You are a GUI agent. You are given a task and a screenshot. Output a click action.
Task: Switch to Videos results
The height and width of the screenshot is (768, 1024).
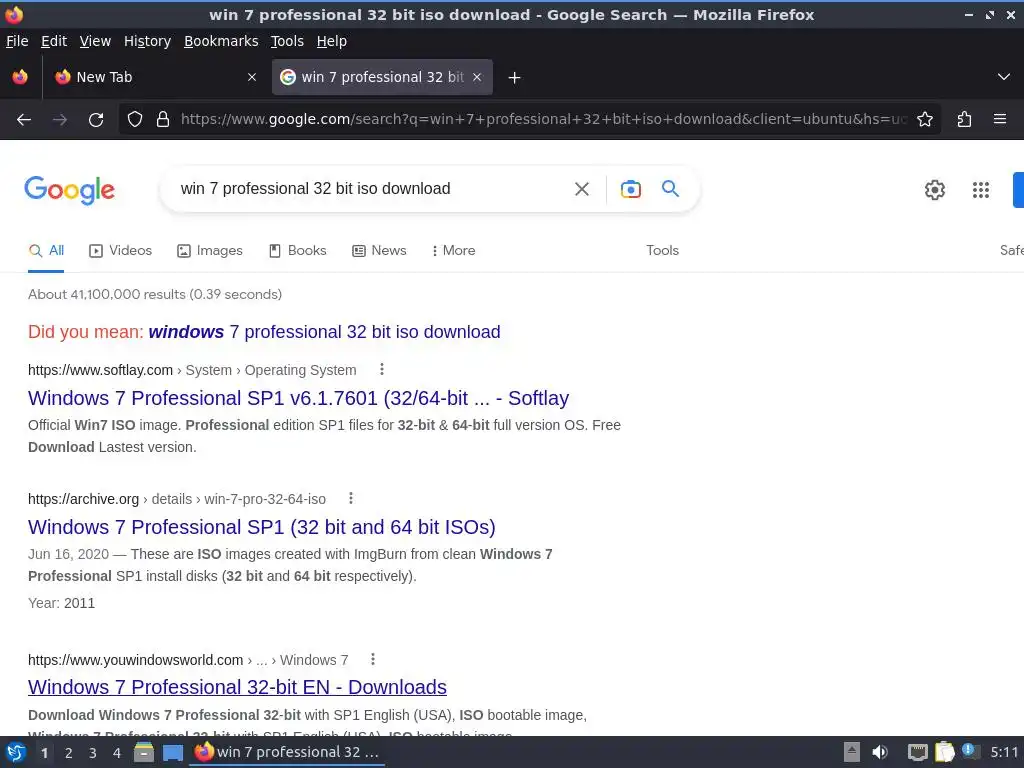pos(121,250)
